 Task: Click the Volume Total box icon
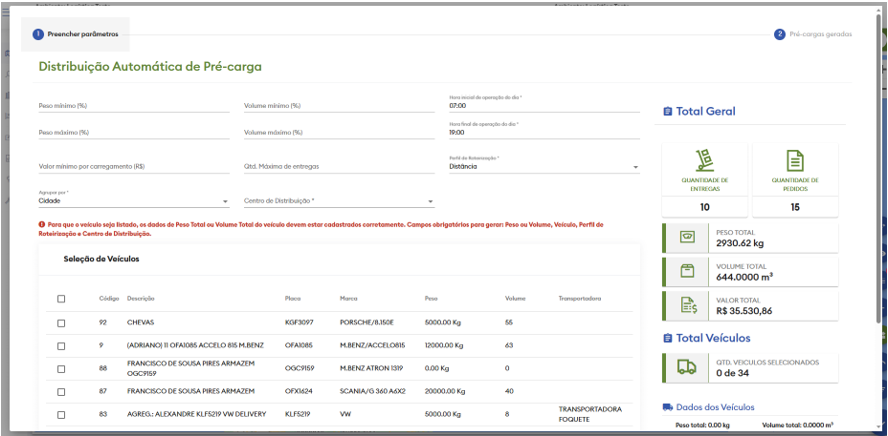click(687, 271)
